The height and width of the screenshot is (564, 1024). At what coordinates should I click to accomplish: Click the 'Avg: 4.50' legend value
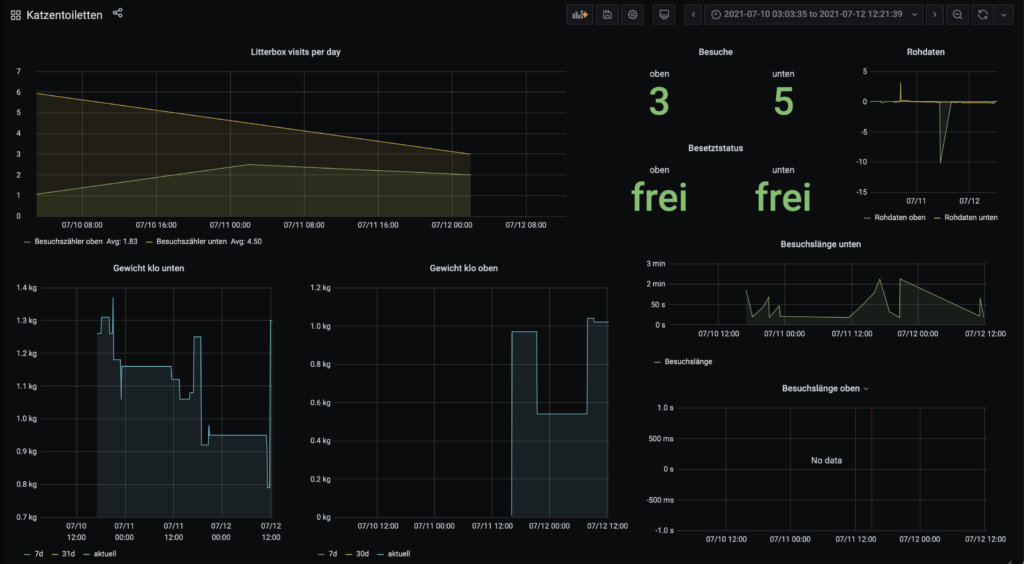(245, 242)
